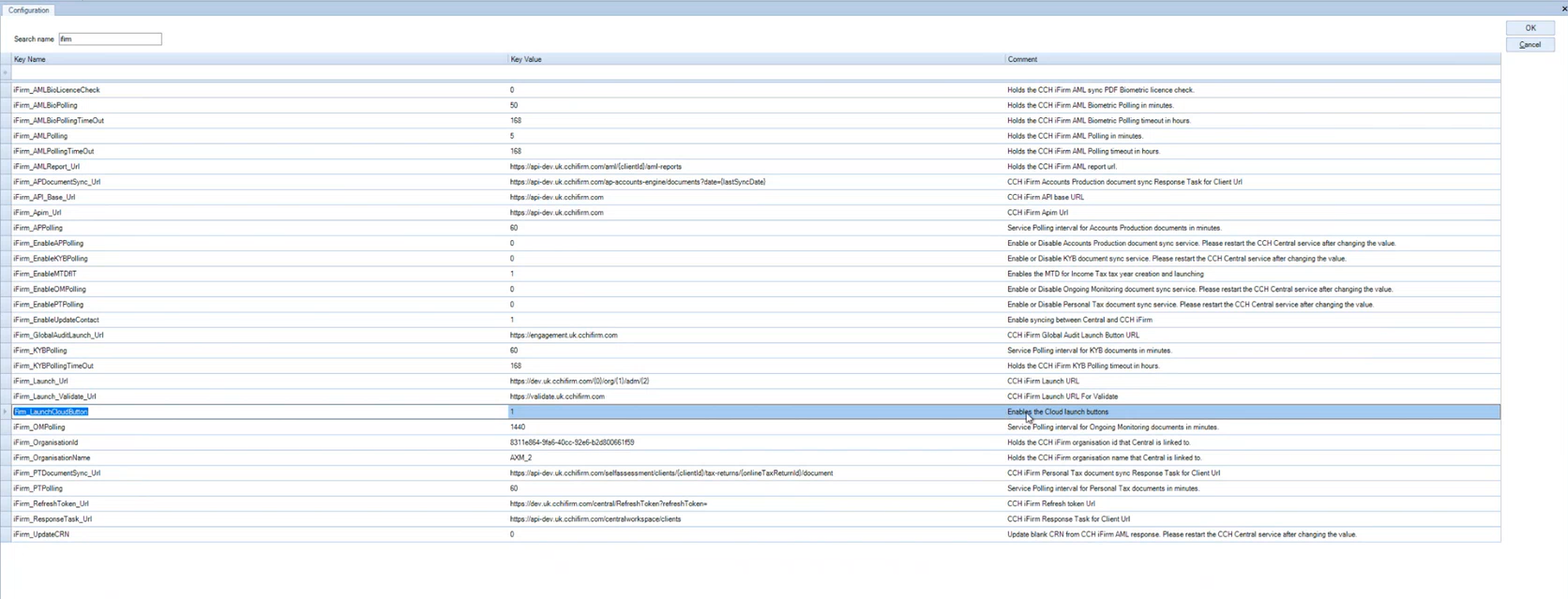Select the iFirm_KYBPolling key name
1568x599 pixels.
[x=40, y=351]
